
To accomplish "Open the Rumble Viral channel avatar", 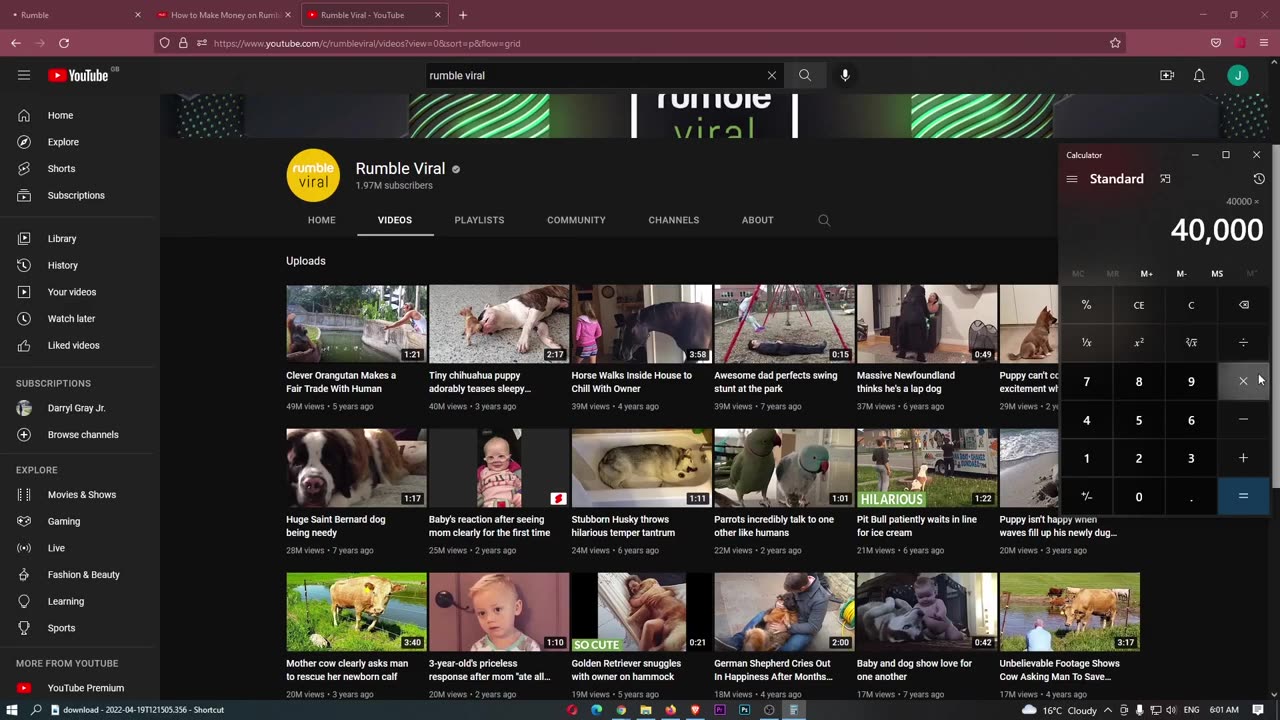I will pos(313,175).
